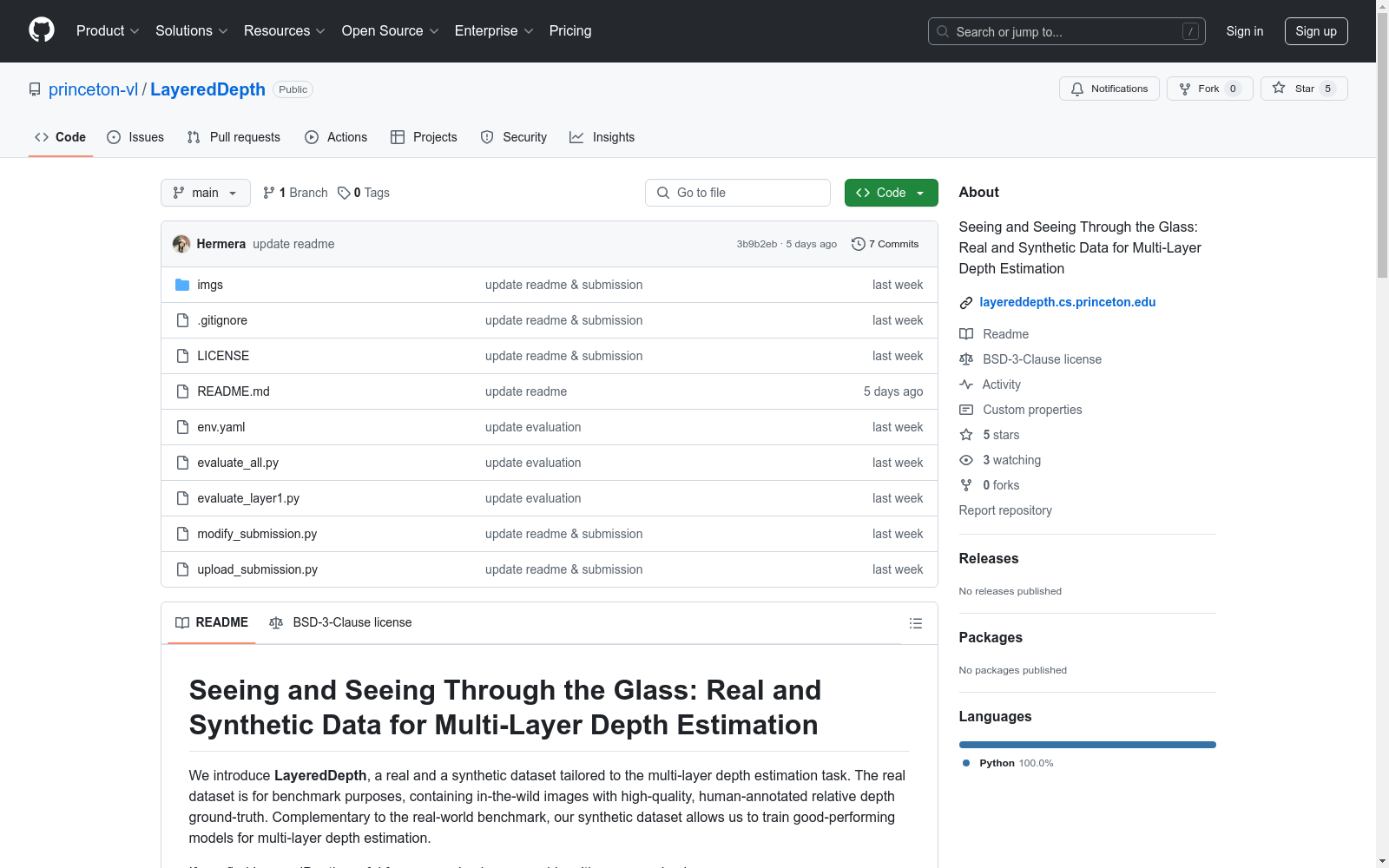
Task: Open the main branch selector dropdown
Action: (206, 193)
